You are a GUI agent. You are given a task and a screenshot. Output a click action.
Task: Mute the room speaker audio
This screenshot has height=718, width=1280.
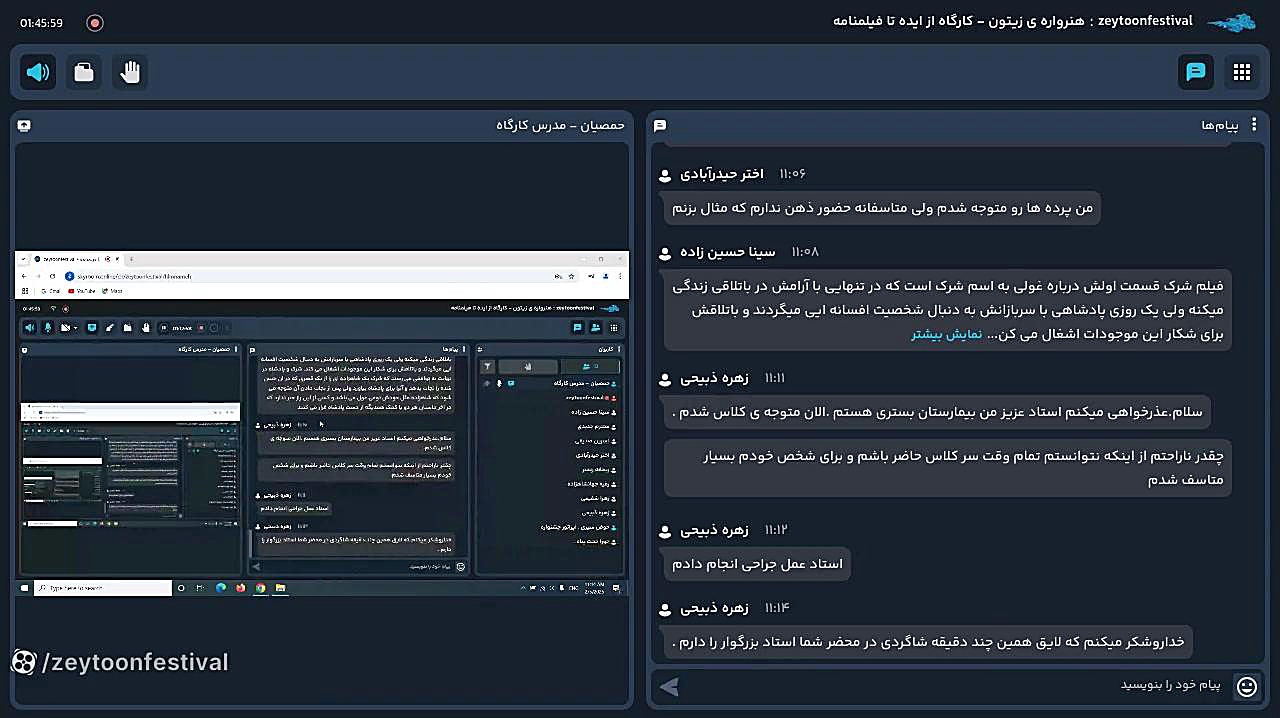pos(38,72)
